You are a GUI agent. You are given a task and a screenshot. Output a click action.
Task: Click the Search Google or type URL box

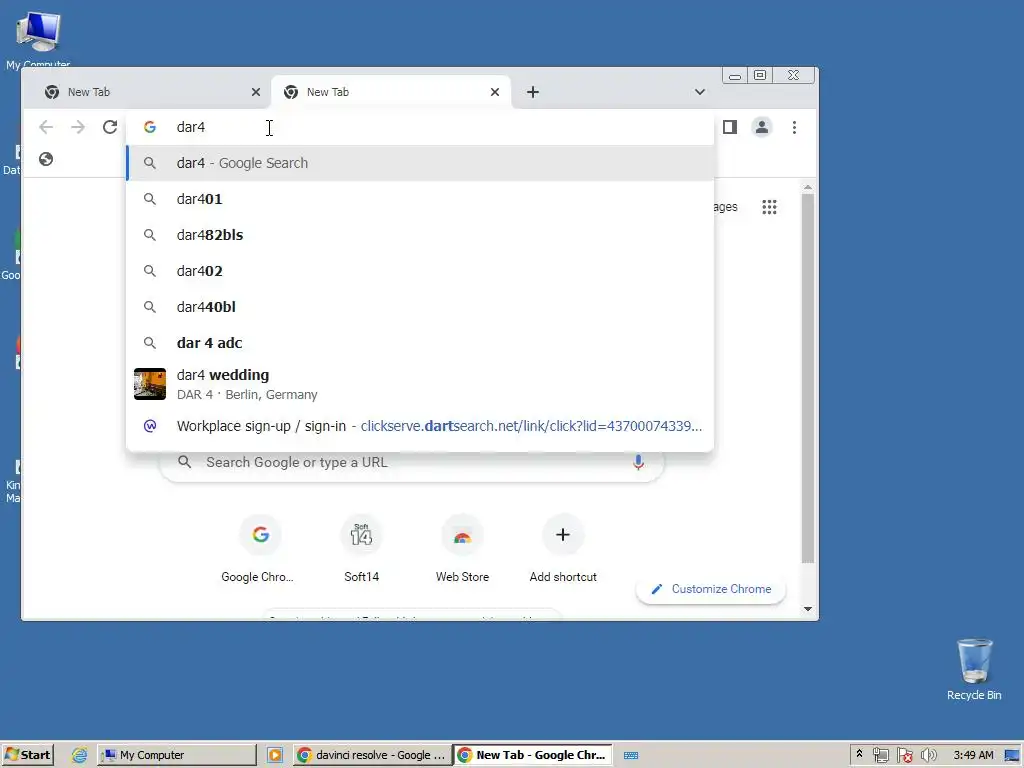412,462
